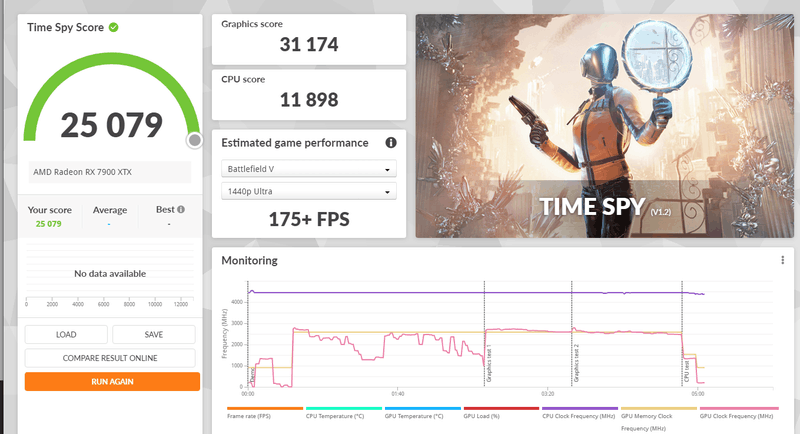
Task: Open the Battlefield V game dropdown
Action: [x=309, y=169]
